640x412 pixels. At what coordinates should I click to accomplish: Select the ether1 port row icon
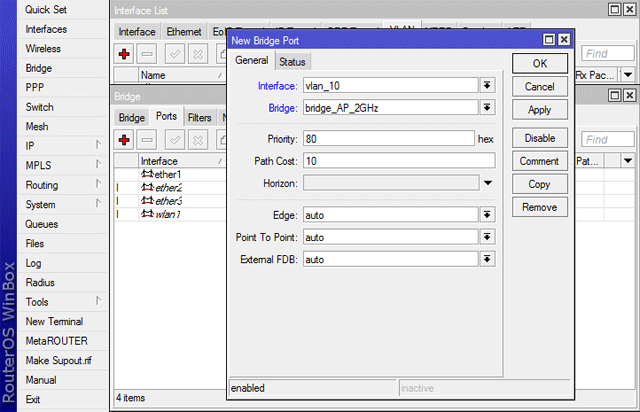(x=147, y=174)
